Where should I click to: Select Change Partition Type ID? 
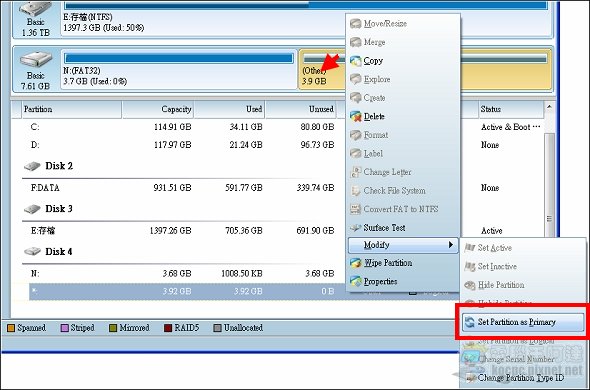523,378
